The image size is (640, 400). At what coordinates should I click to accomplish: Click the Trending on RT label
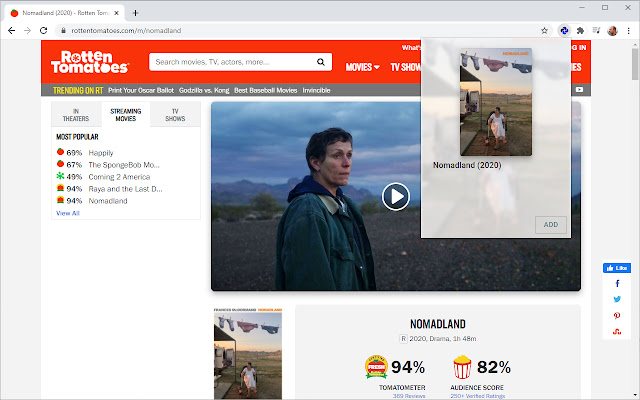pyautogui.click(x=78, y=90)
